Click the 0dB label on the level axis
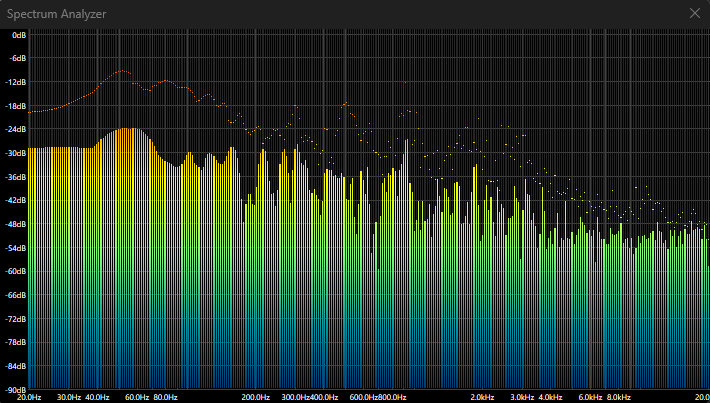710x403 pixels. point(18,34)
